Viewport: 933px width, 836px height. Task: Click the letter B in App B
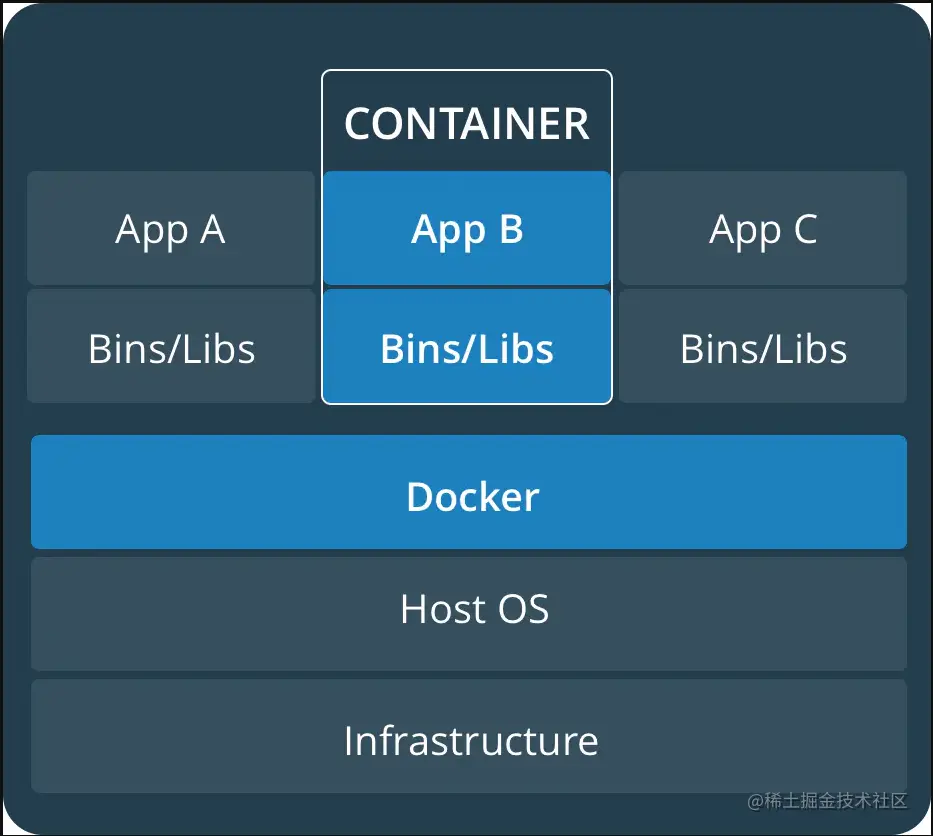coord(511,229)
